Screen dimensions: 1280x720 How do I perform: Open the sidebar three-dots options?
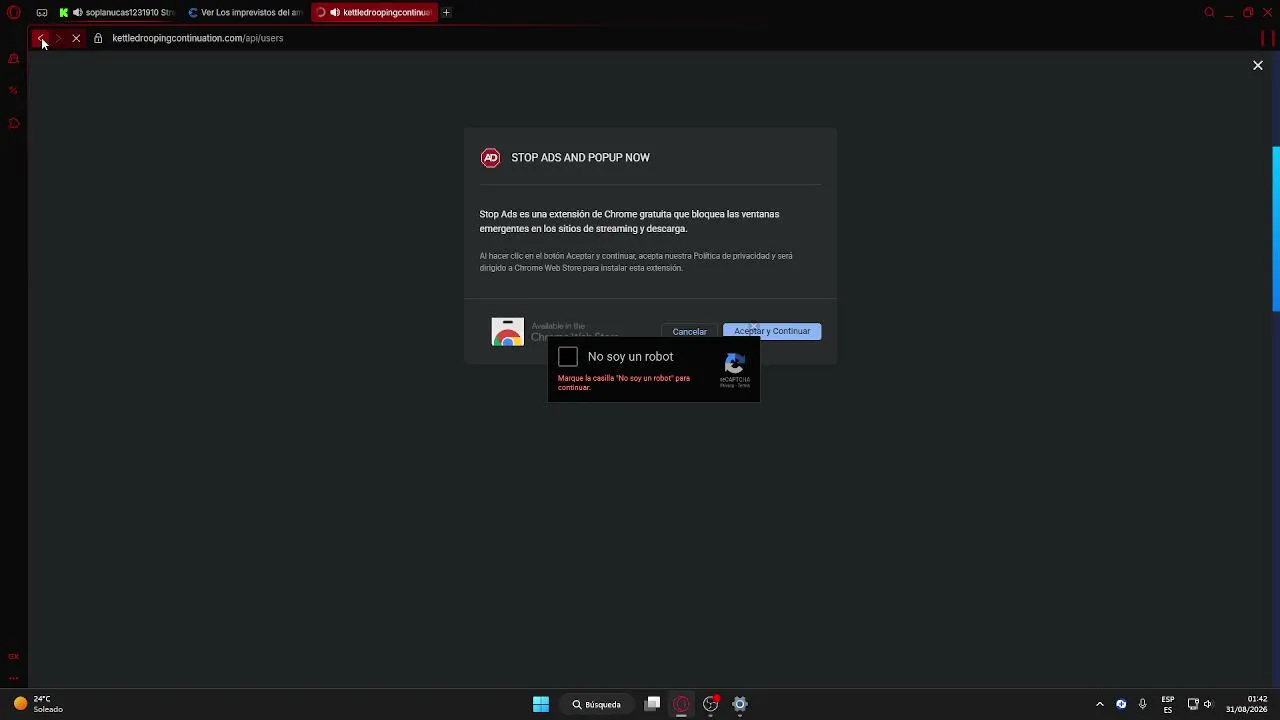(14, 677)
